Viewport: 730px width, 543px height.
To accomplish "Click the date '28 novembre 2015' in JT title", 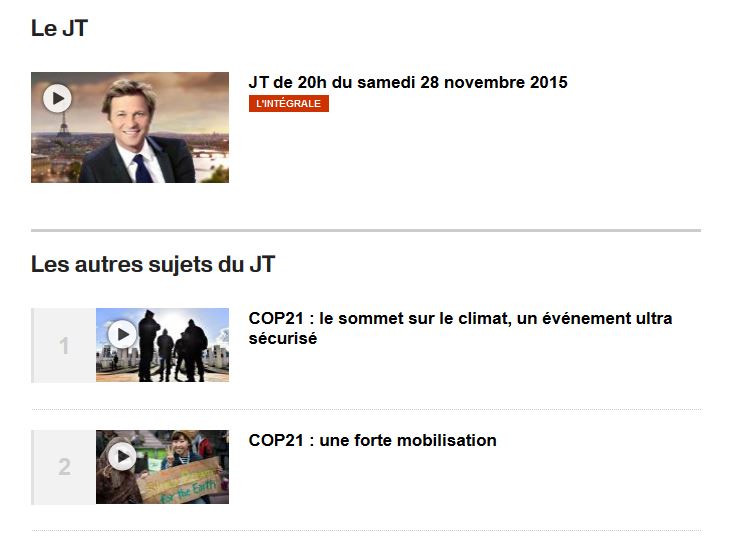I will pyautogui.click(x=494, y=82).
